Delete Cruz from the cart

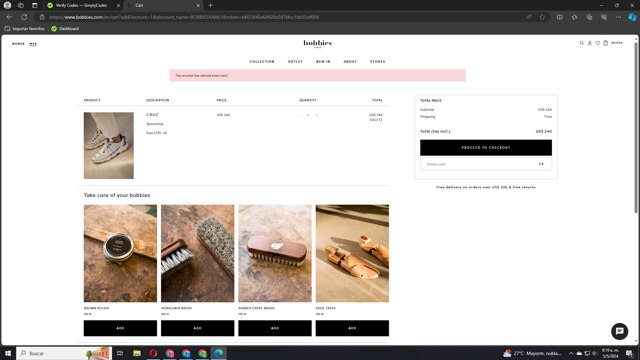[x=376, y=120]
